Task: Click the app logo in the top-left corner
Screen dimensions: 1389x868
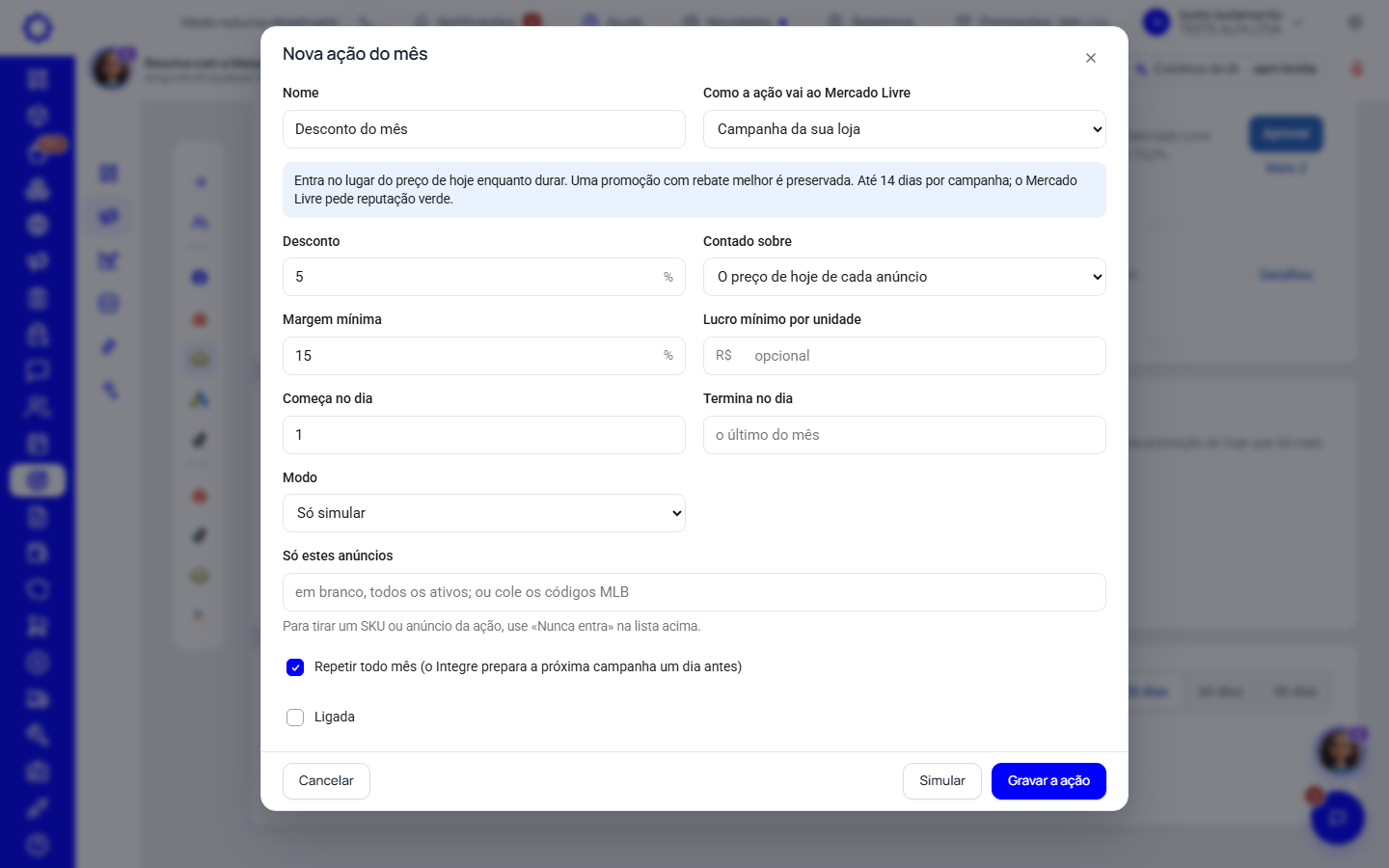Action: click(x=38, y=27)
